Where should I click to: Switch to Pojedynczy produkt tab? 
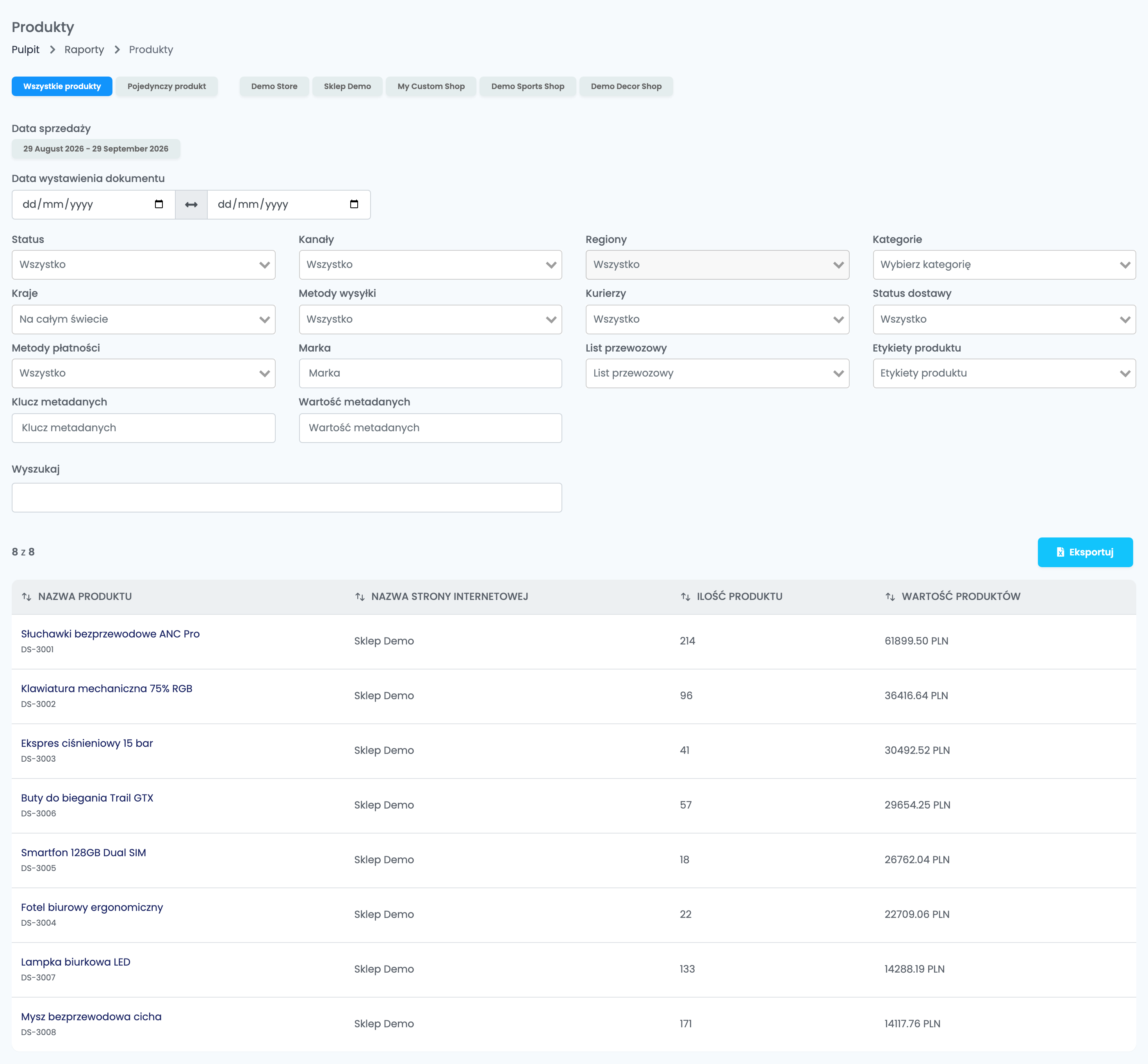point(166,86)
